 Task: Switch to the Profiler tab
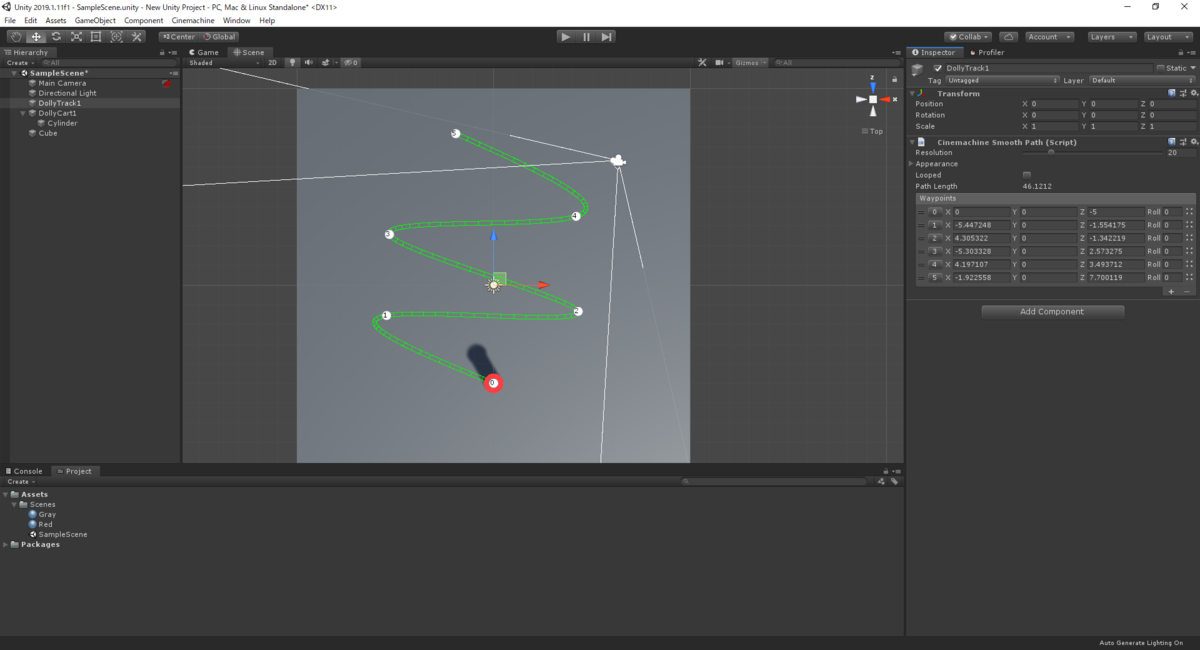987,52
